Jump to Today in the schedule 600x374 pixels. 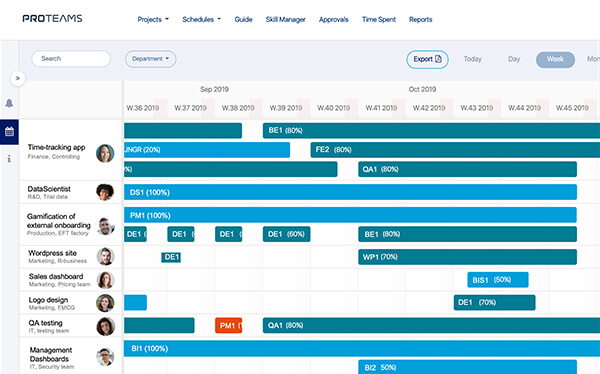tap(473, 59)
